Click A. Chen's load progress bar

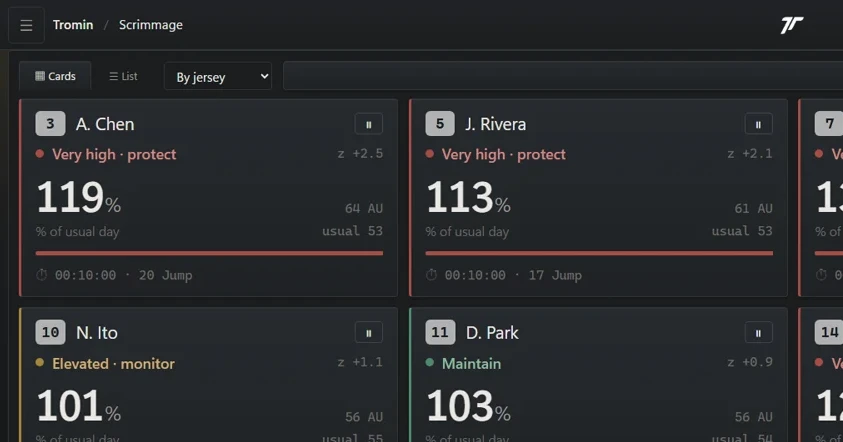pos(209,253)
